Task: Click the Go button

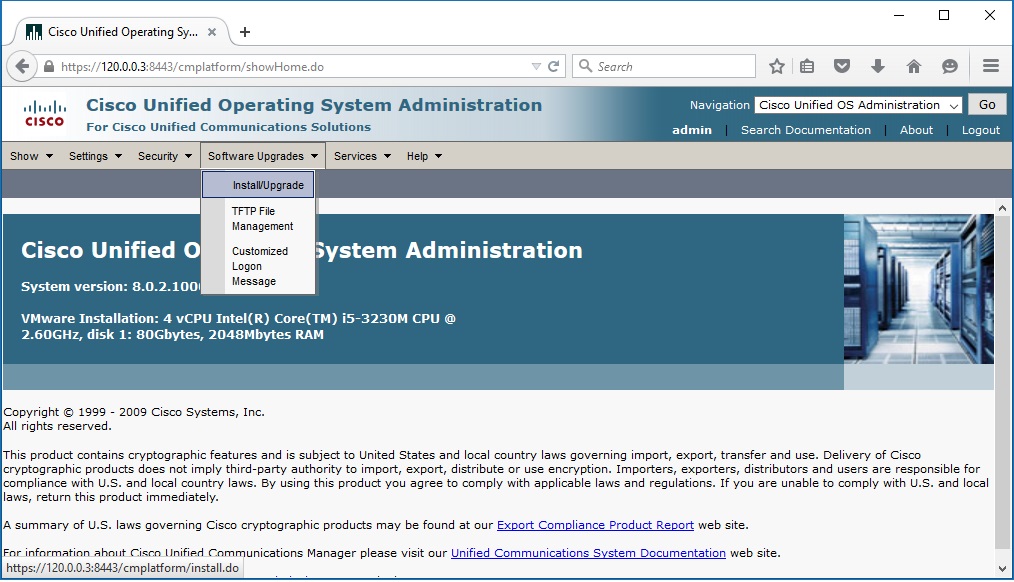Action: coord(987,105)
